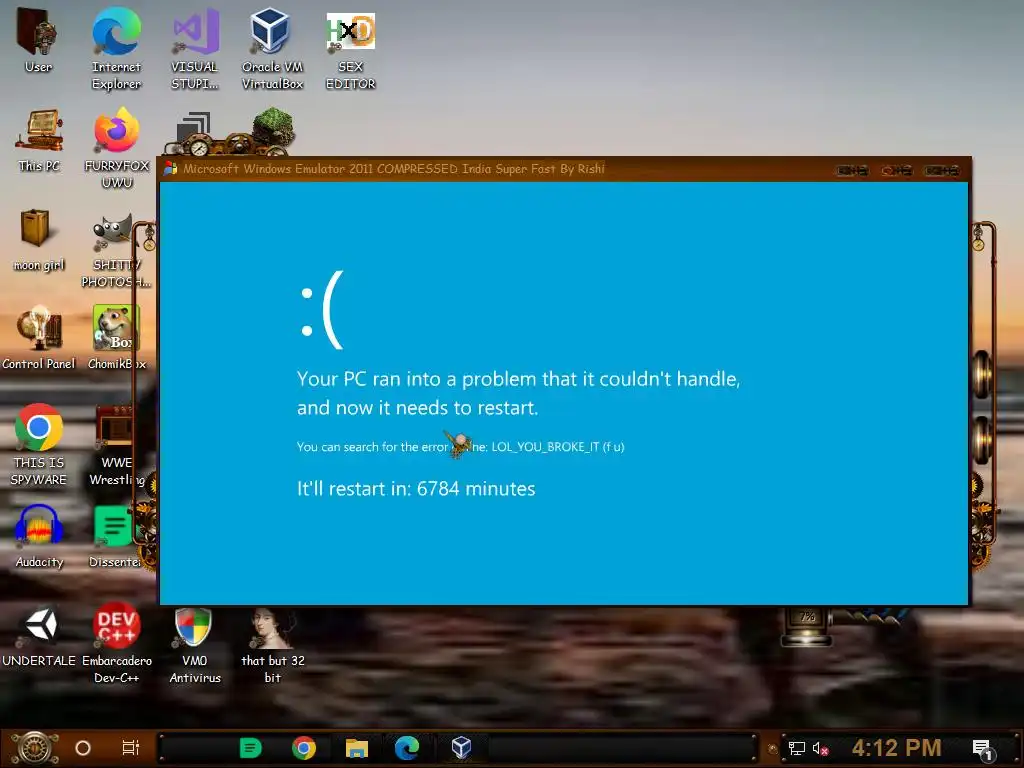Launch Embarcadero Dev-C++ shortcut
Image resolution: width=1024 pixels, height=768 pixels.
tap(116, 645)
